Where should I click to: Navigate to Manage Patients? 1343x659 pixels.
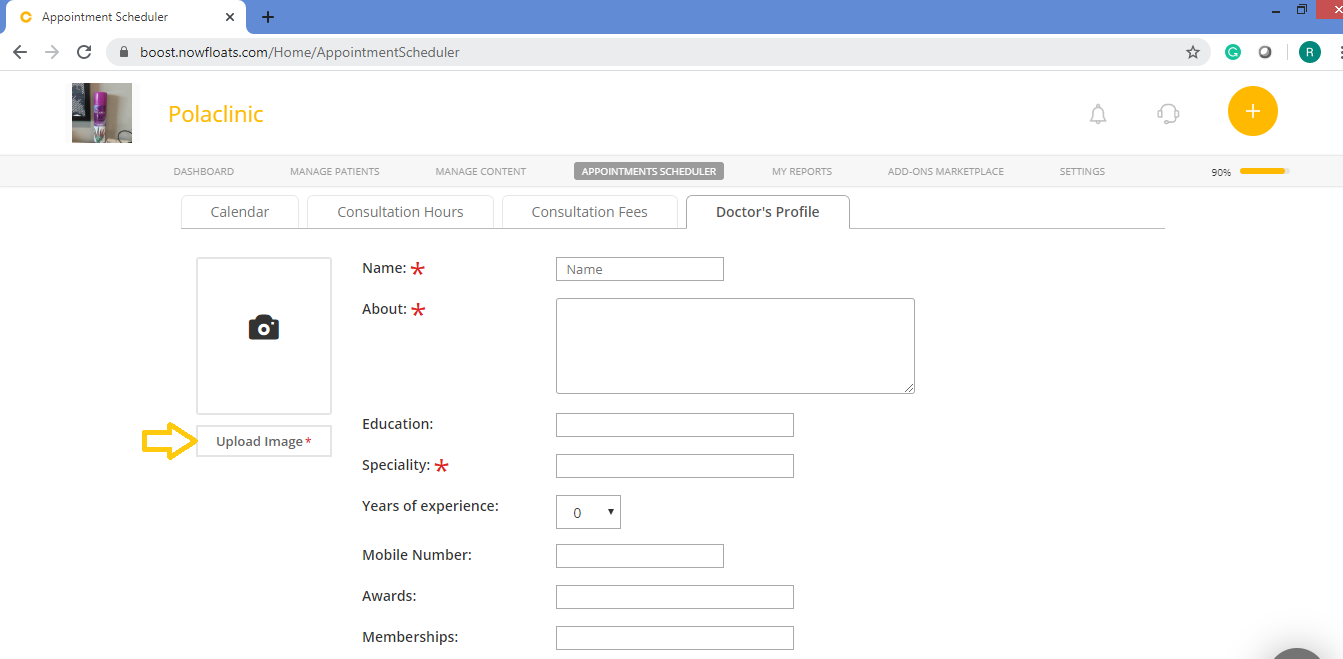point(334,171)
